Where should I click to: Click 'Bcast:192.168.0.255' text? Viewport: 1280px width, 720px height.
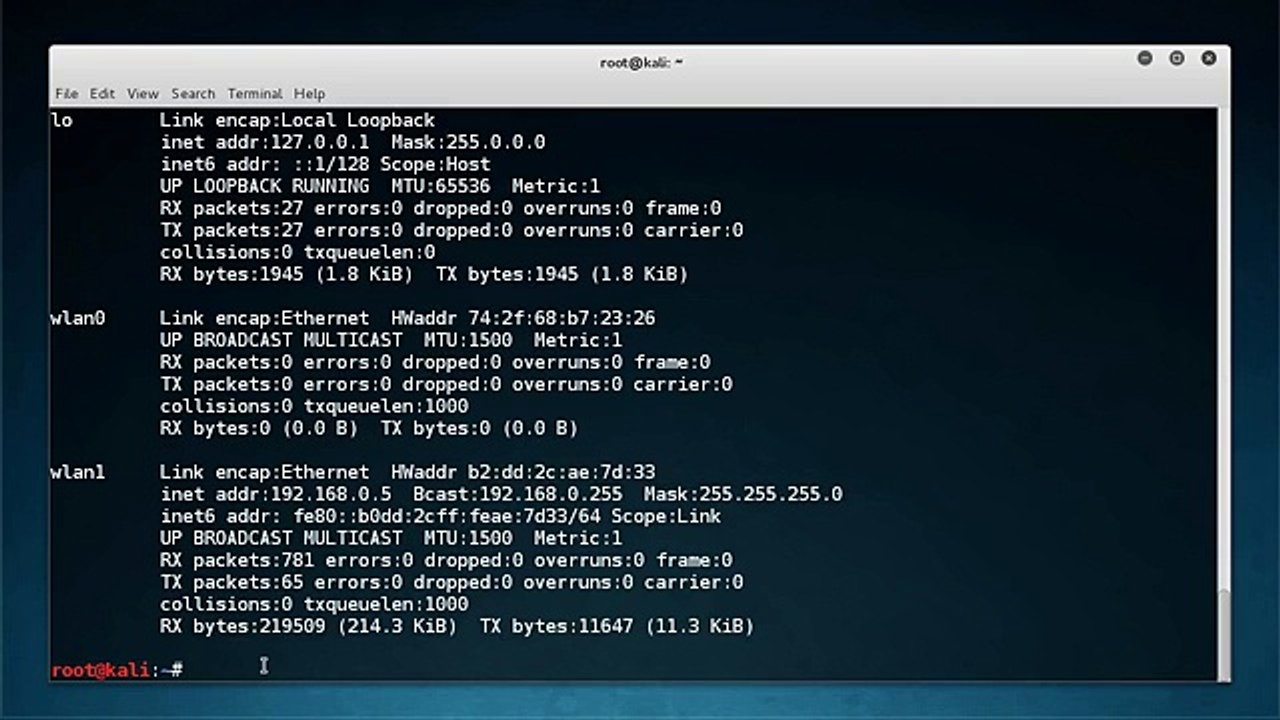tap(517, 494)
